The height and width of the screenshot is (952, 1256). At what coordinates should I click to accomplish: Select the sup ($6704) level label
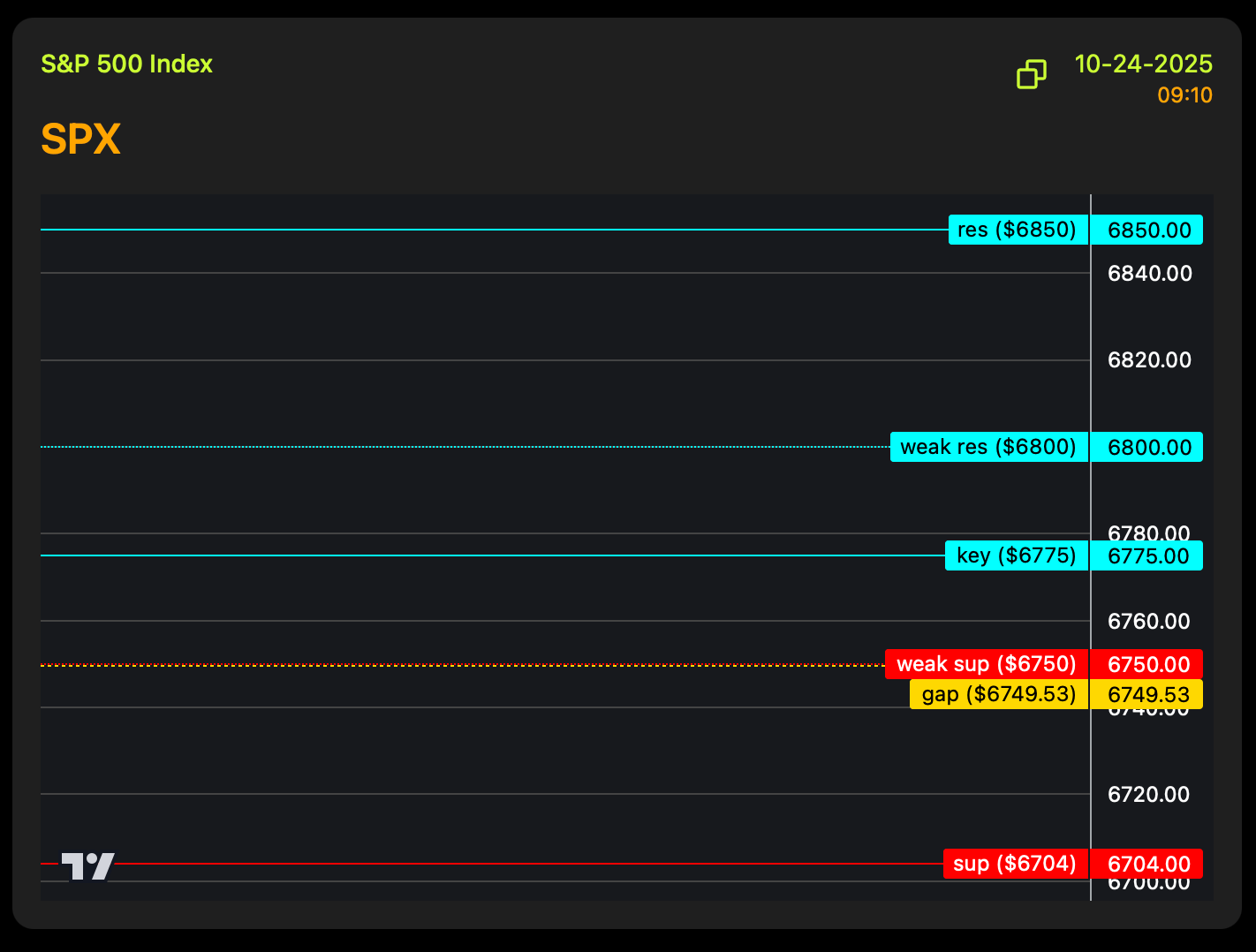pyautogui.click(x=1015, y=865)
